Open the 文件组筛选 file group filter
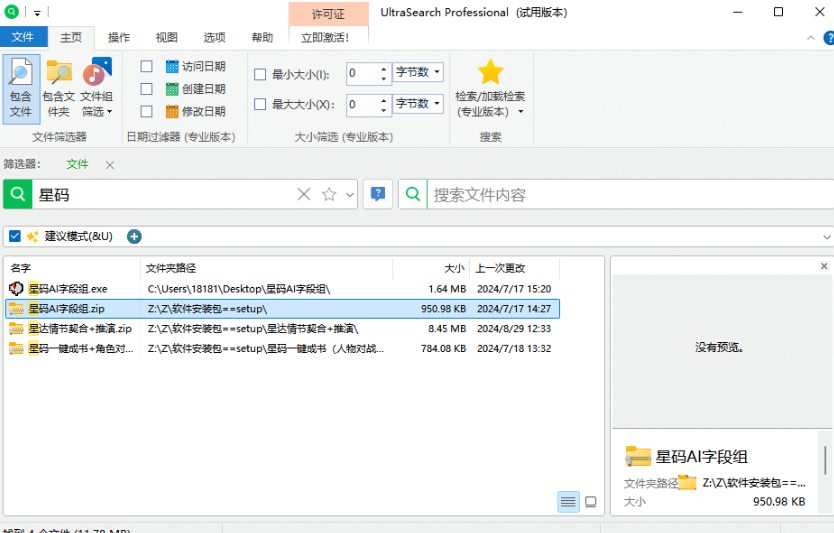The image size is (834, 533). 96,89
